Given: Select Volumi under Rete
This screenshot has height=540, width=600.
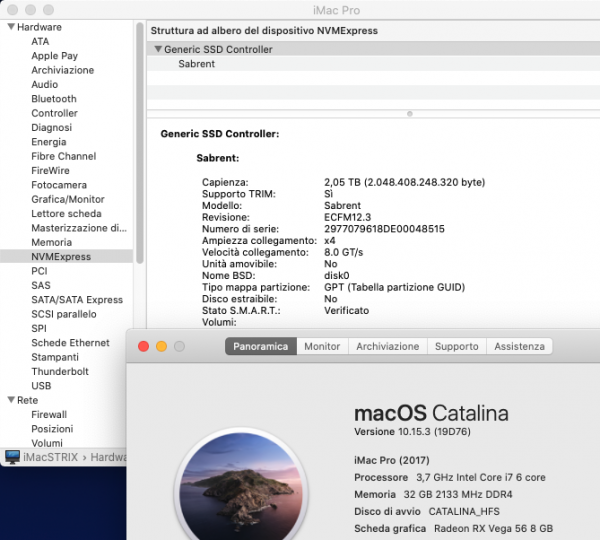Looking at the screenshot, I should pos(47,443).
